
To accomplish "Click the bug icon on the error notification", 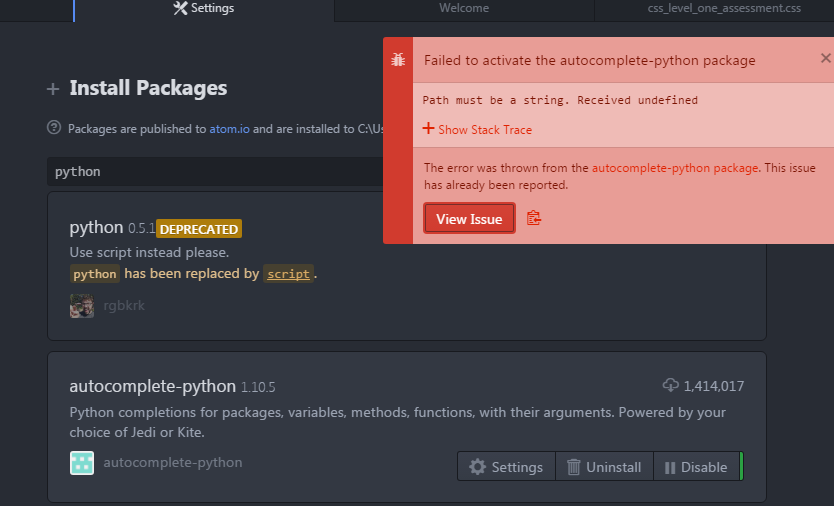I will [x=398, y=60].
